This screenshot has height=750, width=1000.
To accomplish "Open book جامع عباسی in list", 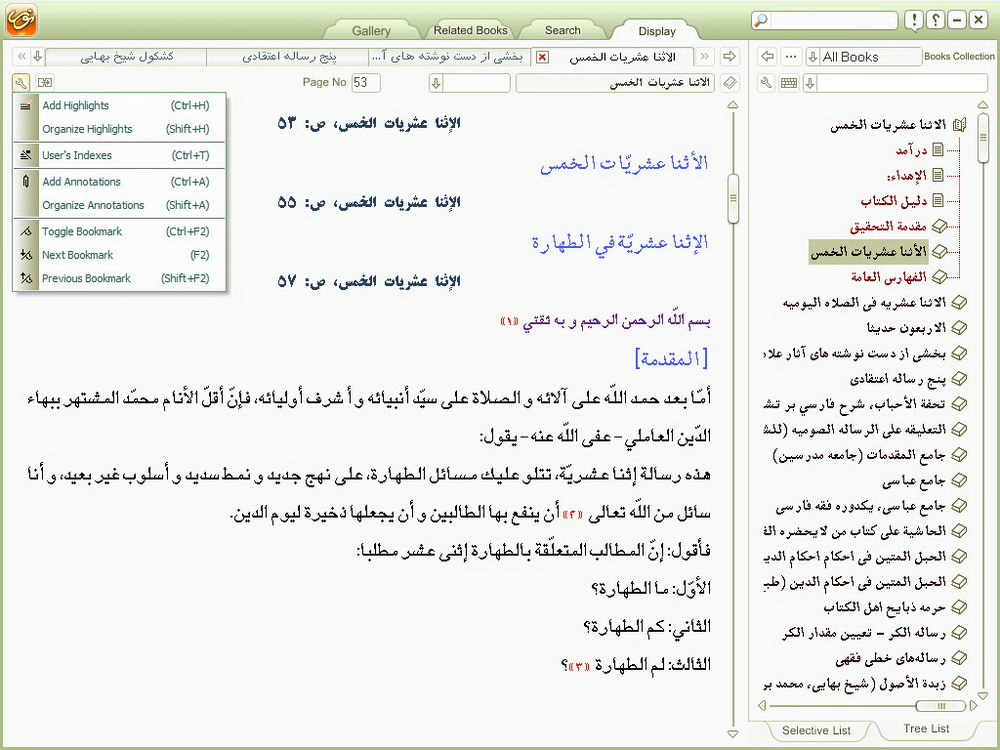I will [x=913, y=481].
